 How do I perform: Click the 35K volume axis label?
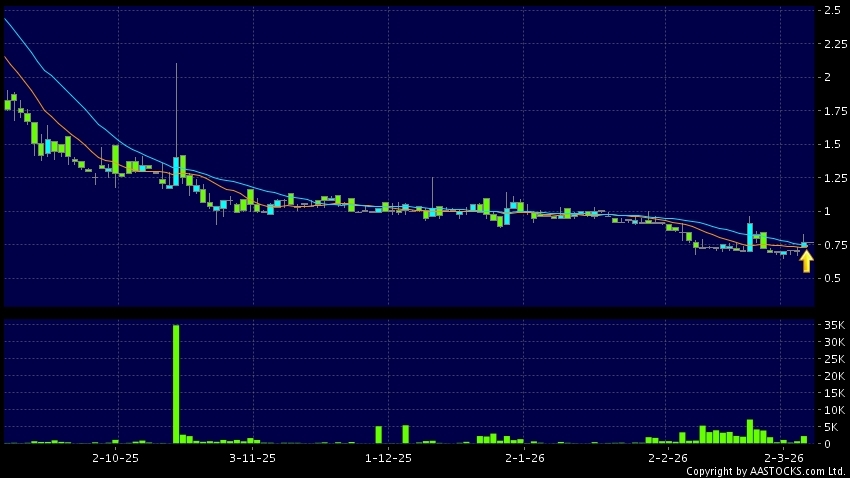(x=831, y=325)
